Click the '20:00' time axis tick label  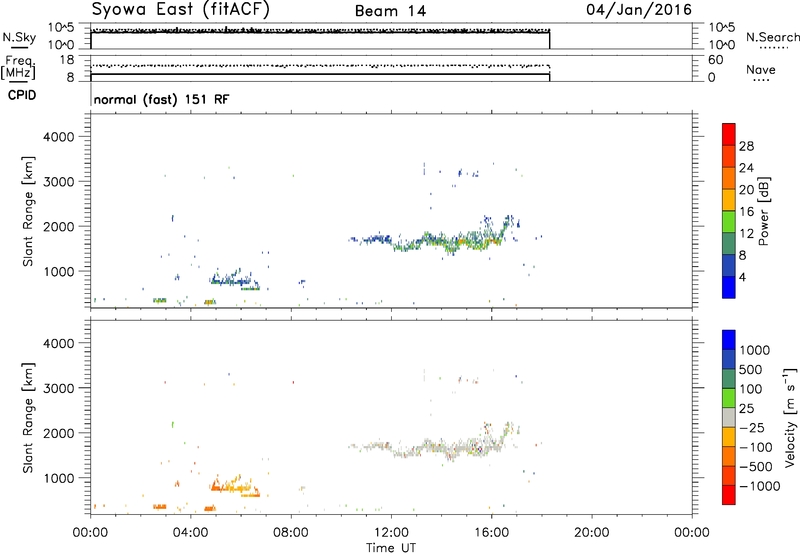(x=591, y=533)
